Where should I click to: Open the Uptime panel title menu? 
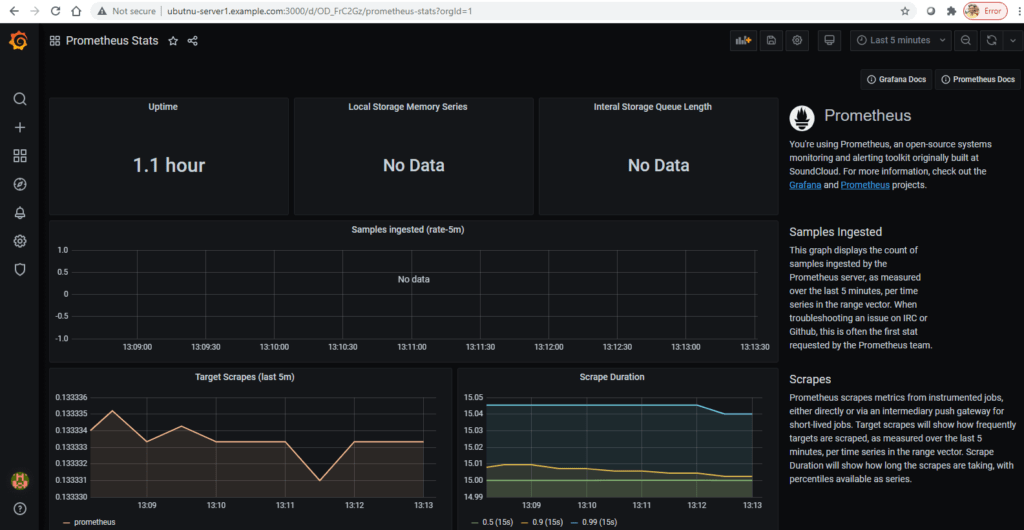click(x=163, y=107)
